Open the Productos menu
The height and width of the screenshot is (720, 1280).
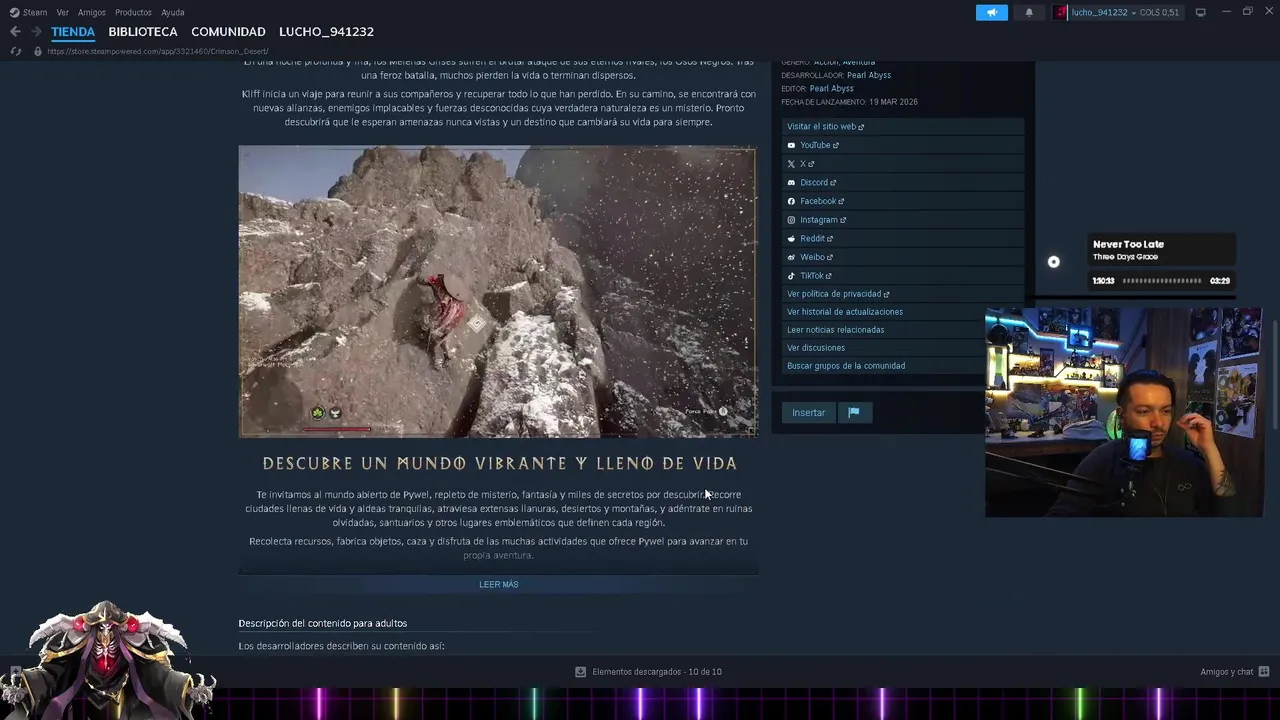pos(133,12)
